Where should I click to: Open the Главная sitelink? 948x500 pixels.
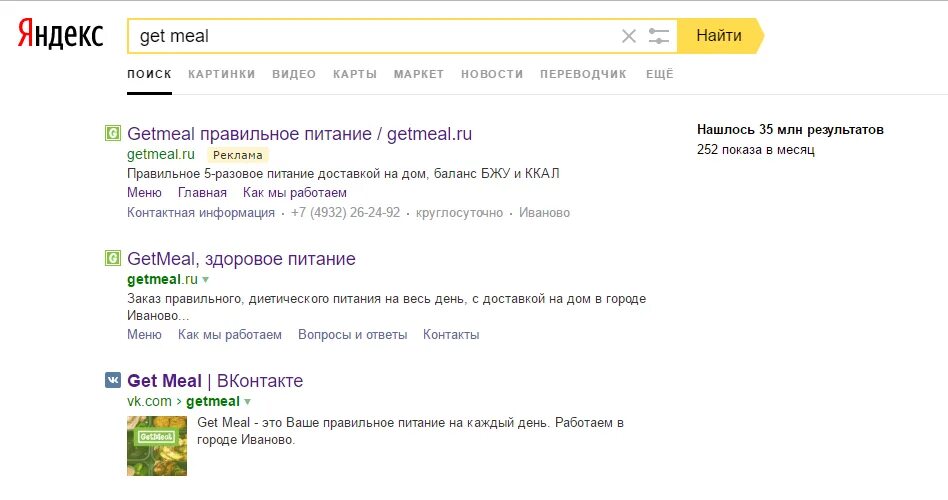[203, 193]
